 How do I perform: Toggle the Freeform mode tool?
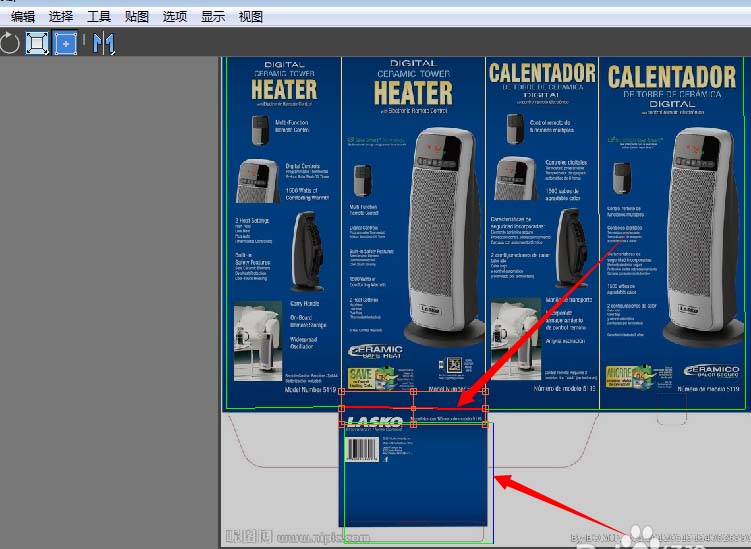coord(65,44)
